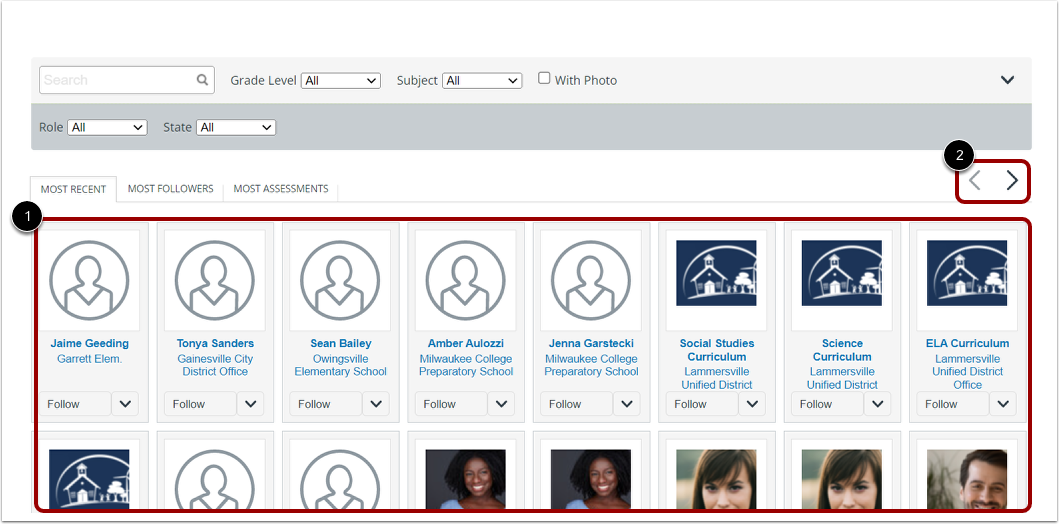This screenshot has width=1059, height=524.
Task: Follow ELA Curriculum
Action: point(953,404)
